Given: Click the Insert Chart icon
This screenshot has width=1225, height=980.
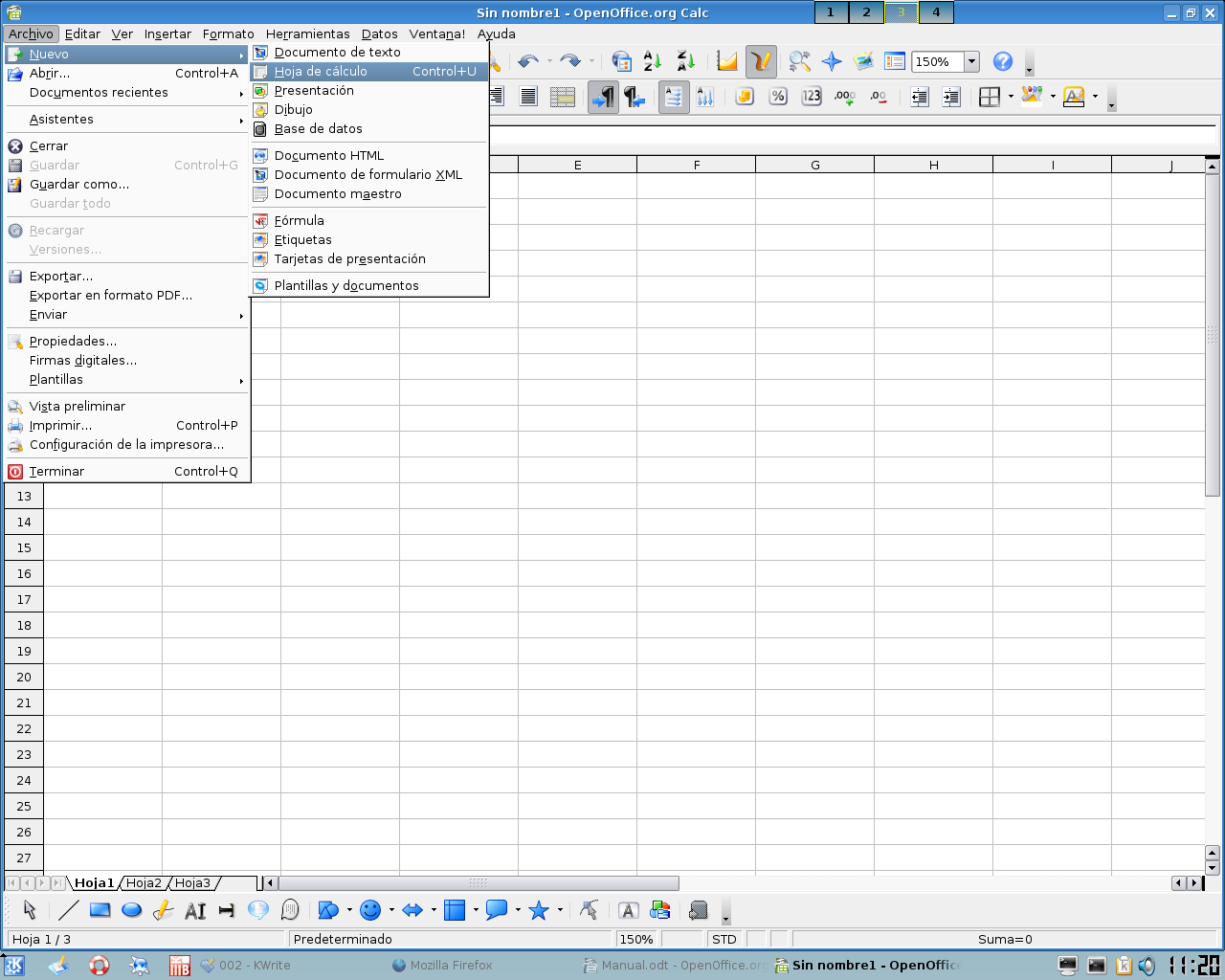Looking at the screenshot, I should click(727, 61).
